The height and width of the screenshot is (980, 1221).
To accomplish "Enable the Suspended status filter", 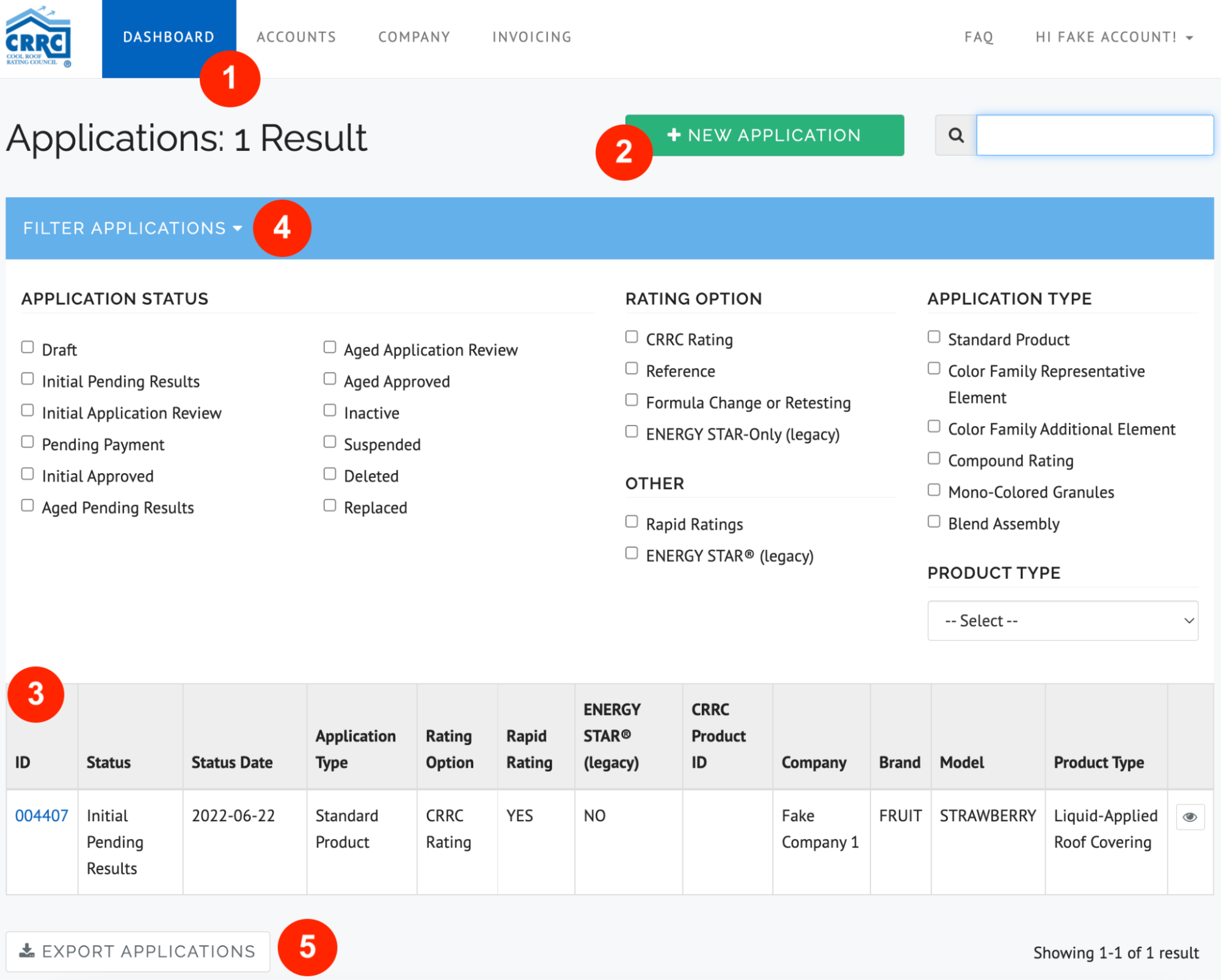I will 330,441.
